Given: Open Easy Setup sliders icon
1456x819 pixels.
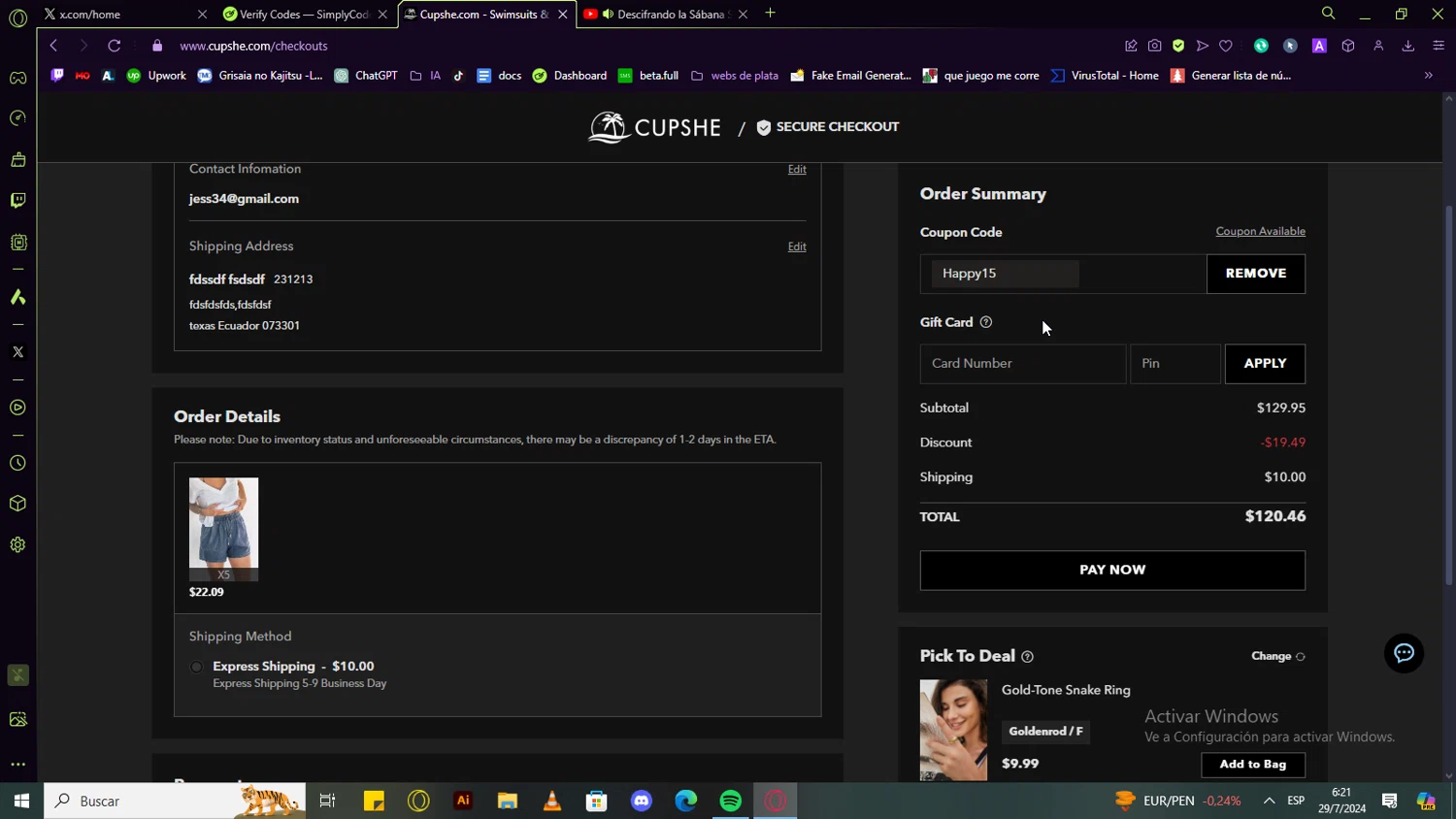Looking at the screenshot, I should (1439, 46).
